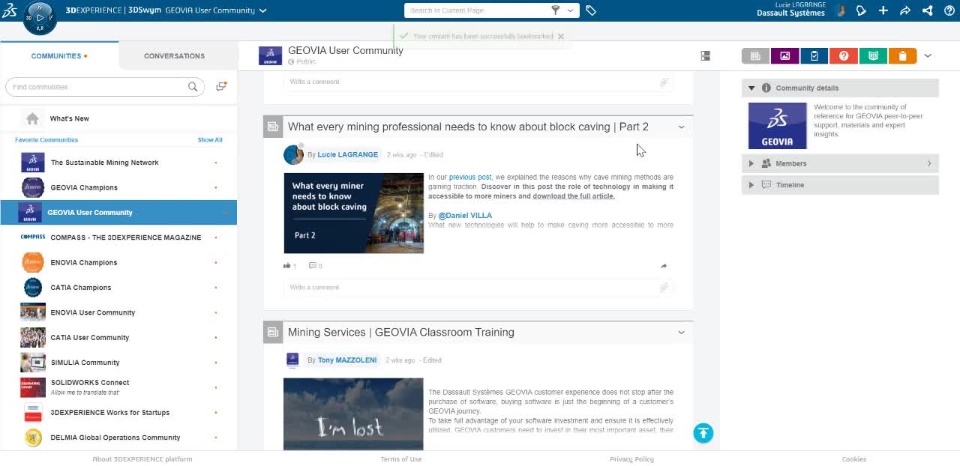The width and height of the screenshot is (960, 466).
Task: Select GEOVIA User Community in sidebar
Action: (x=118, y=212)
